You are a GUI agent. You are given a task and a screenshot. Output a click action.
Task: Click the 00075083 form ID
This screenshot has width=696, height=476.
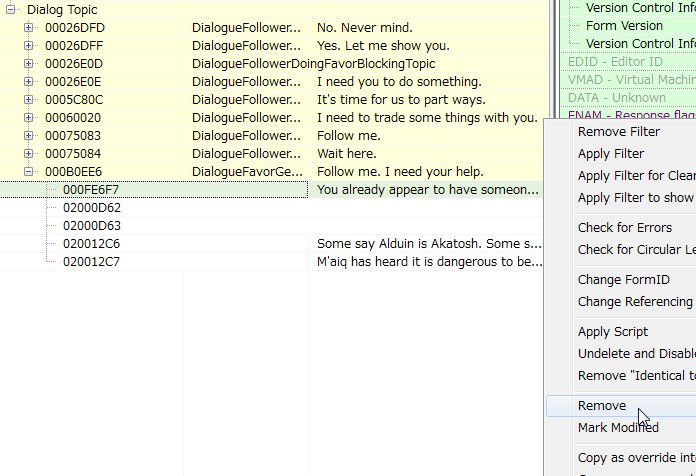[x=73, y=135]
